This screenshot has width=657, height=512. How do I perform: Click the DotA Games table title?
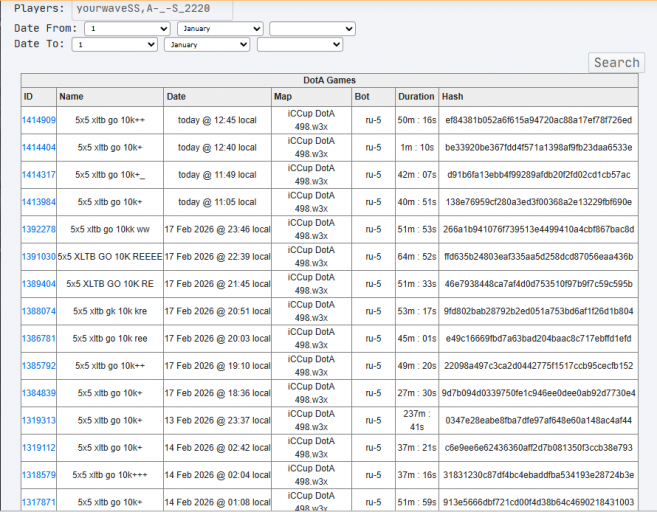point(329,80)
